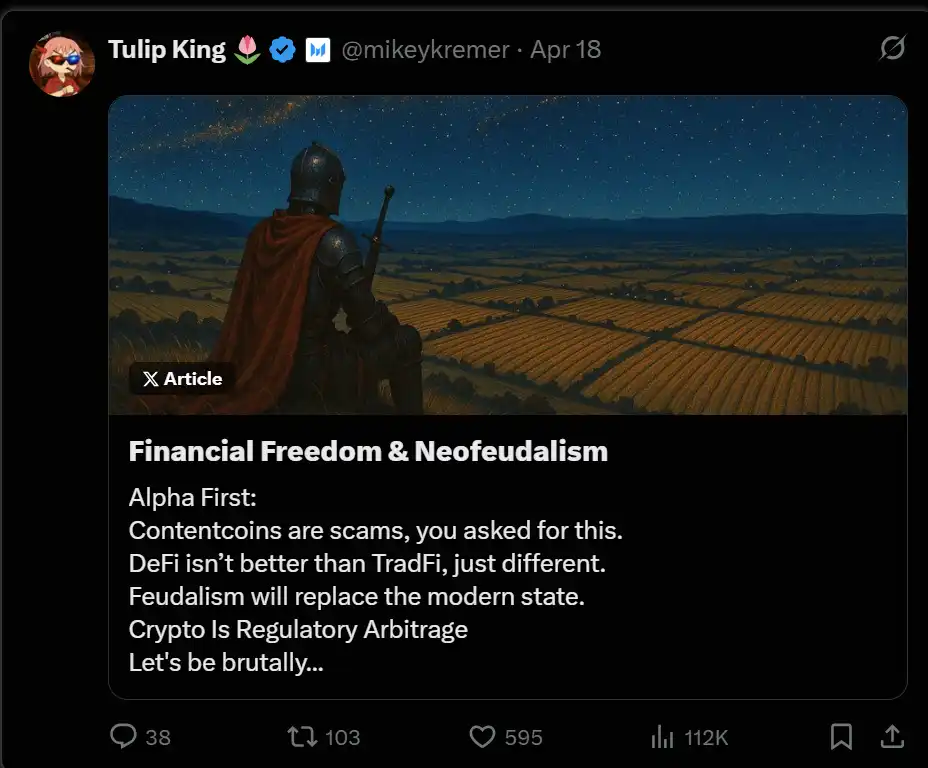This screenshot has width=928, height=768.
Task: Like the Financial Freedom post with heart icon
Action: [482, 737]
